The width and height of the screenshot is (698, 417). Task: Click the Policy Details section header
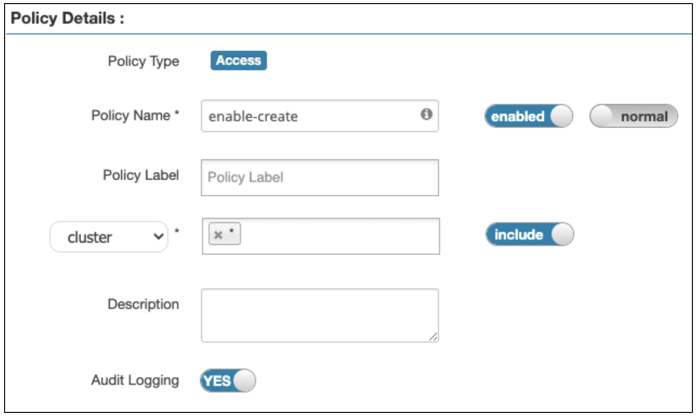pyautogui.click(x=66, y=19)
